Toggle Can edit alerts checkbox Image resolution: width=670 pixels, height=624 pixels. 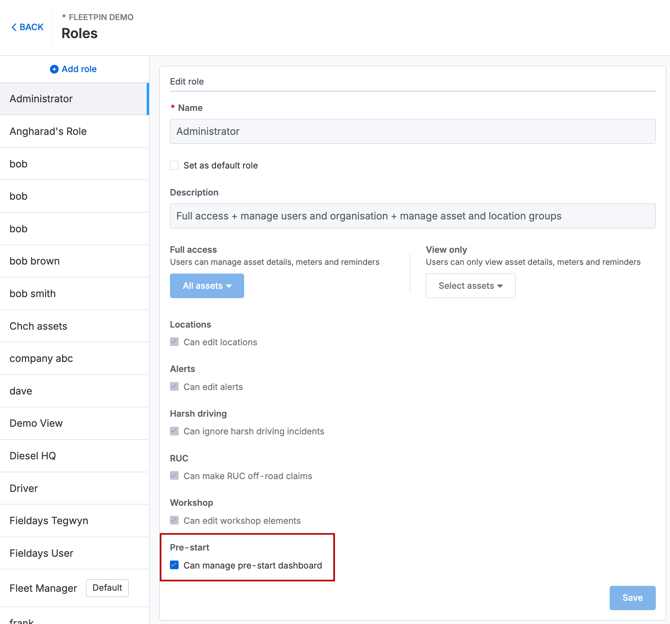click(174, 386)
